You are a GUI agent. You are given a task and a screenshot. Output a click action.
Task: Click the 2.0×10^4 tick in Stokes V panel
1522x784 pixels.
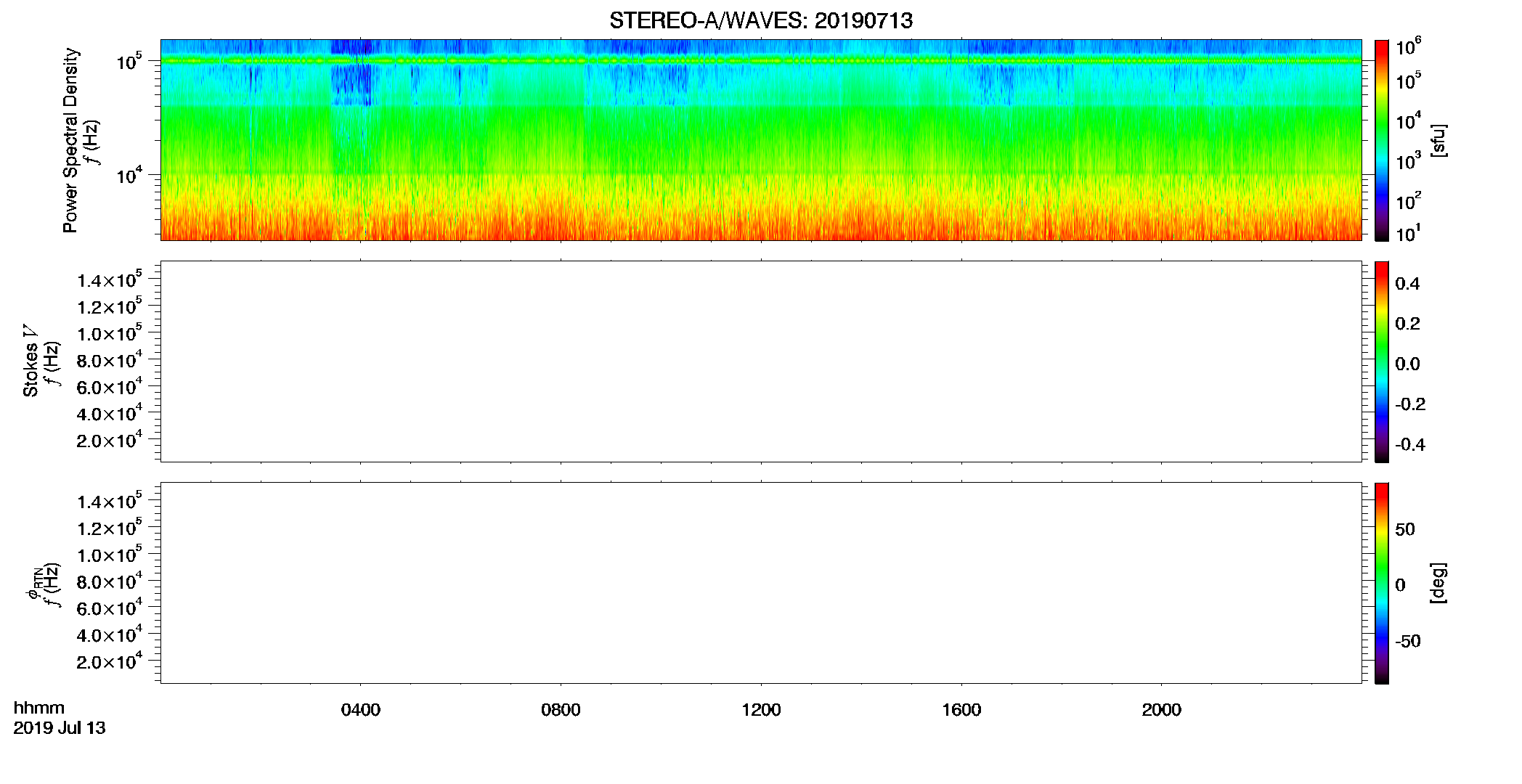(x=110, y=440)
